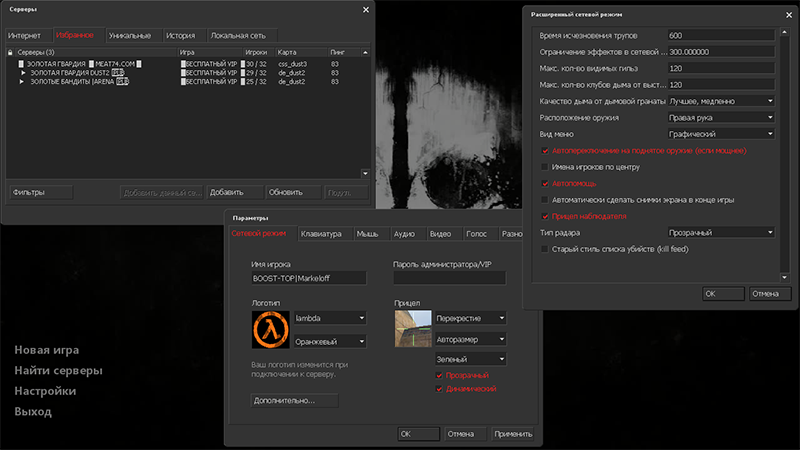This screenshot has width=800, height=450.
Task: Open the Перекрестие crosshair type dropdown
Action: pyautogui.click(x=470, y=318)
